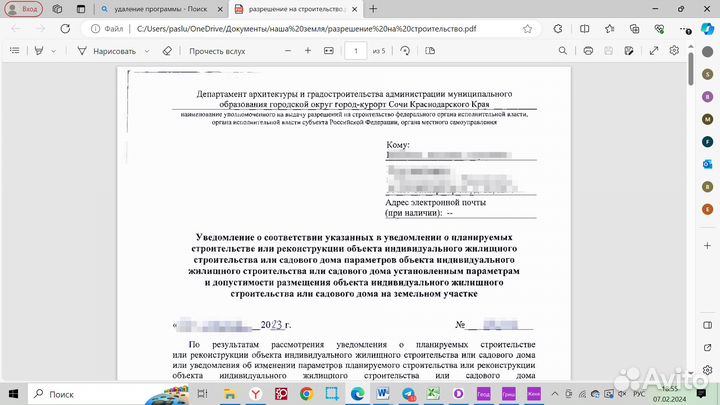Add a sidebar app with plus

(708, 246)
